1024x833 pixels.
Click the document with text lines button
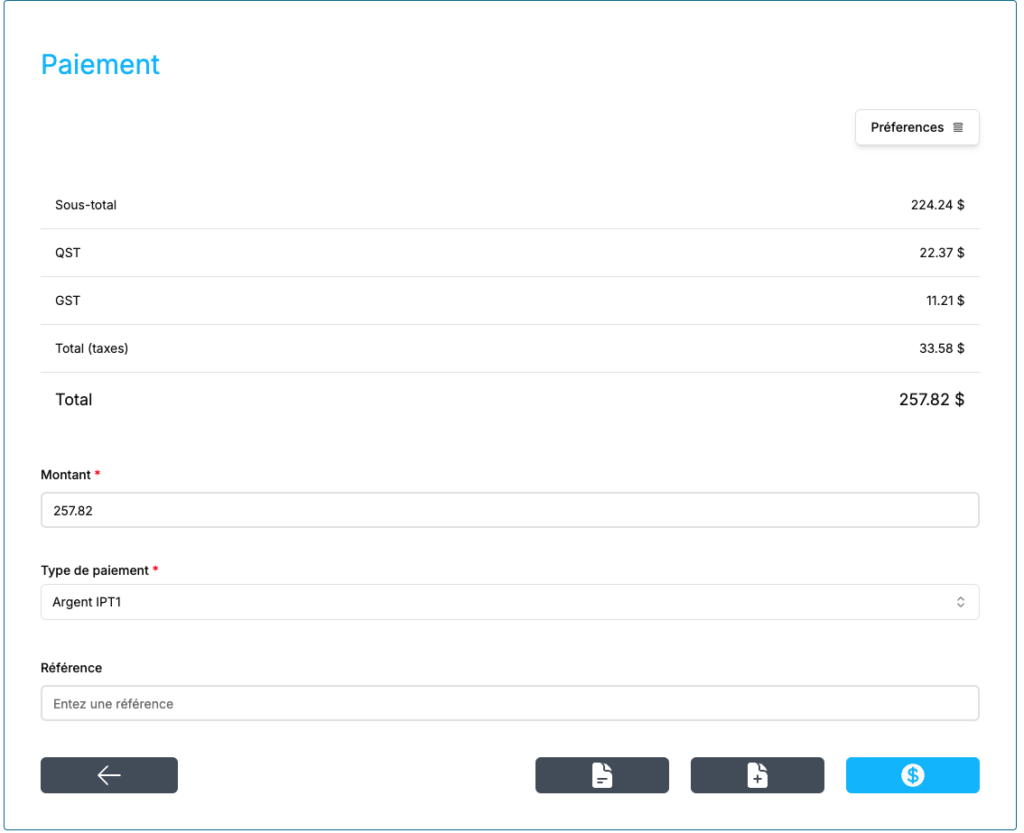click(x=601, y=775)
